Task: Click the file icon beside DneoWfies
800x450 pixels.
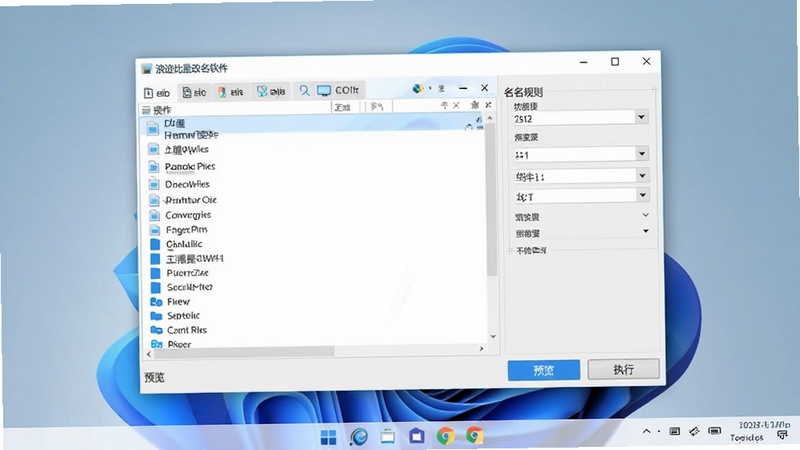Action: pyautogui.click(x=154, y=184)
